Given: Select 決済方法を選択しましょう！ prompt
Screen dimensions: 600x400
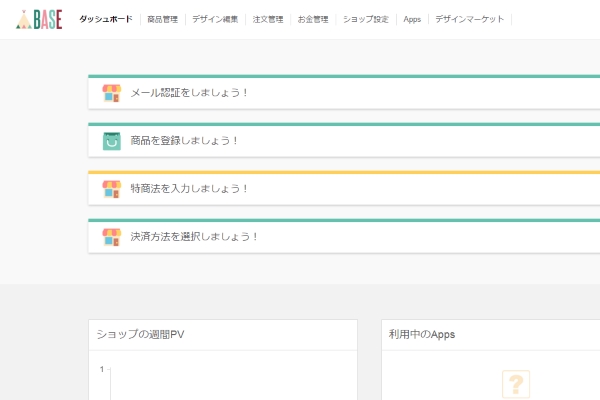Looking at the screenshot, I should tap(194, 237).
